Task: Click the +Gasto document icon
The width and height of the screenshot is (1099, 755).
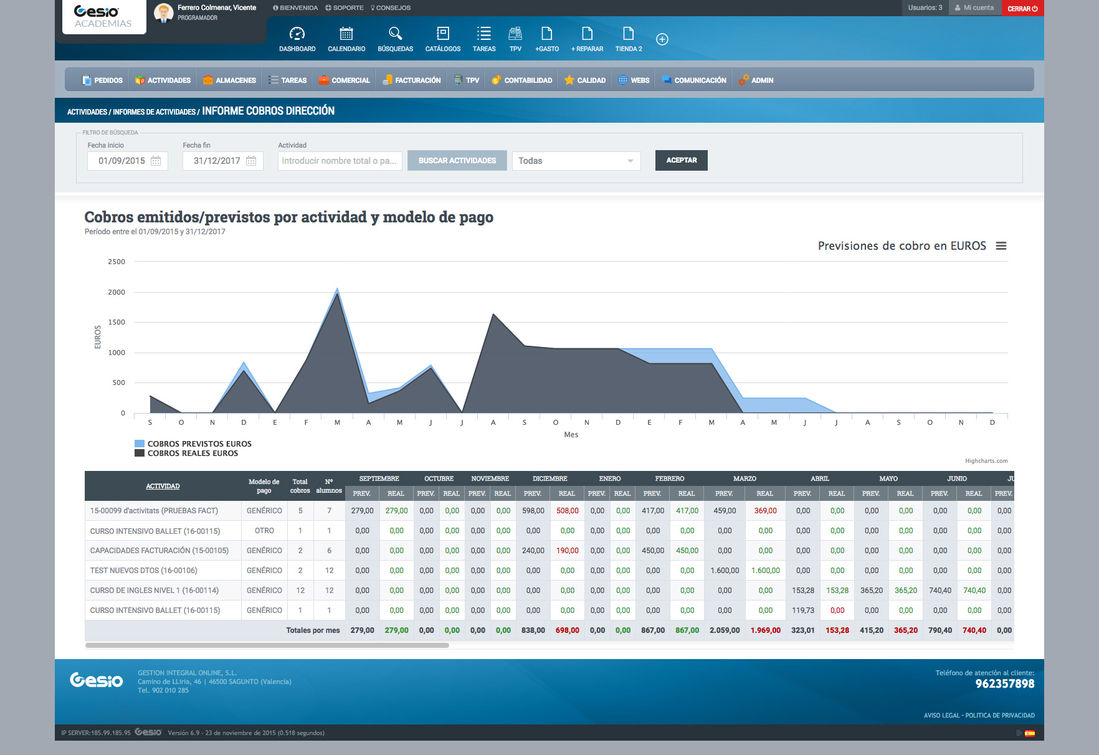Action: coord(547,34)
